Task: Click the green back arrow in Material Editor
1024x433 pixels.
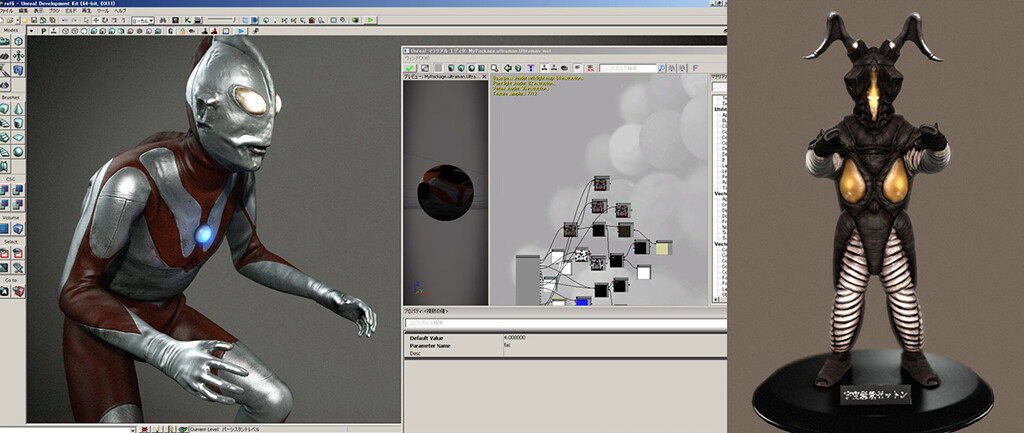Action: point(507,67)
